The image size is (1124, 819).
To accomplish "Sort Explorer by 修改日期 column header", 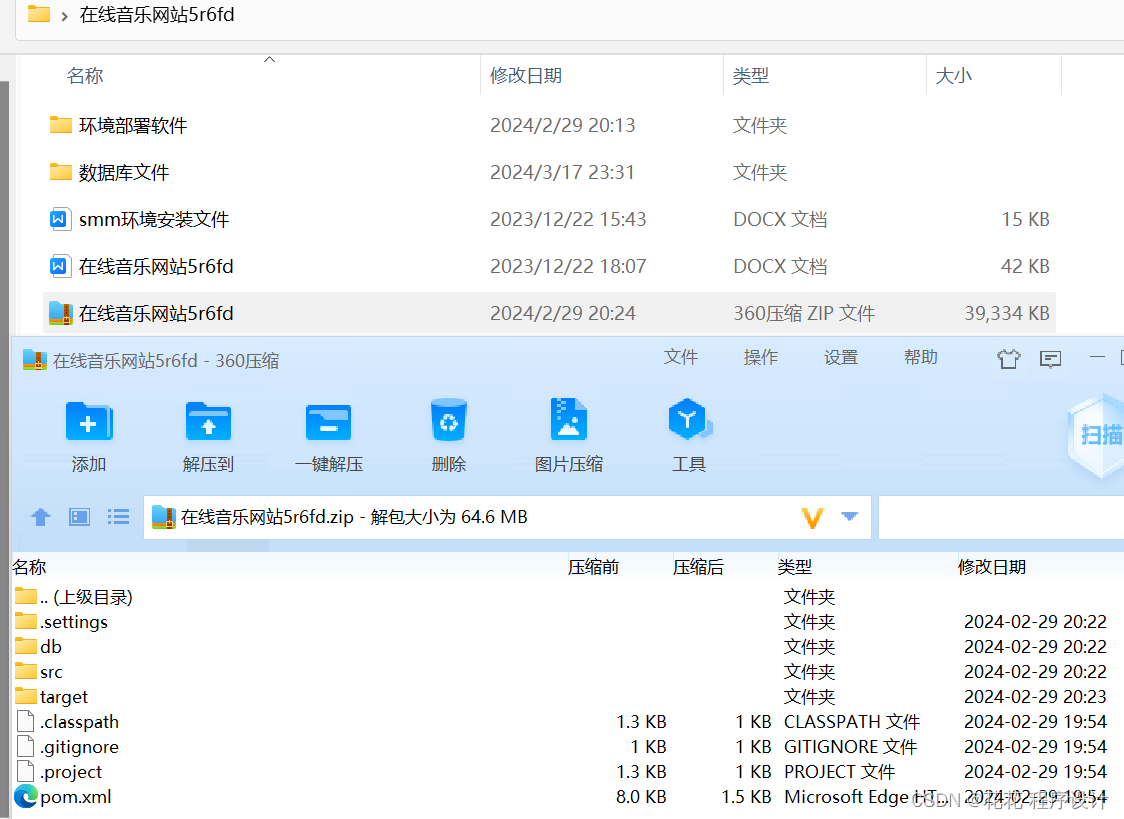I will [525, 75].
